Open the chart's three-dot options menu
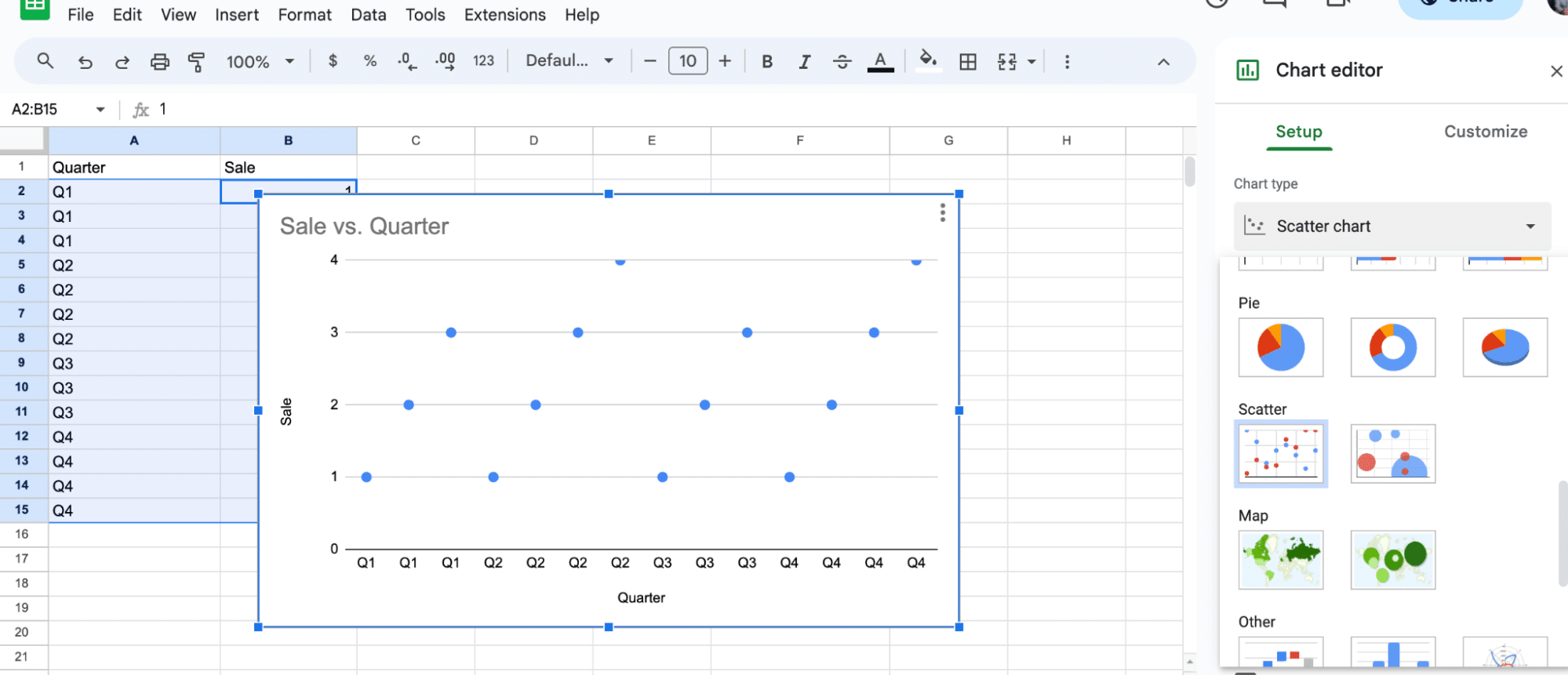 942,212
